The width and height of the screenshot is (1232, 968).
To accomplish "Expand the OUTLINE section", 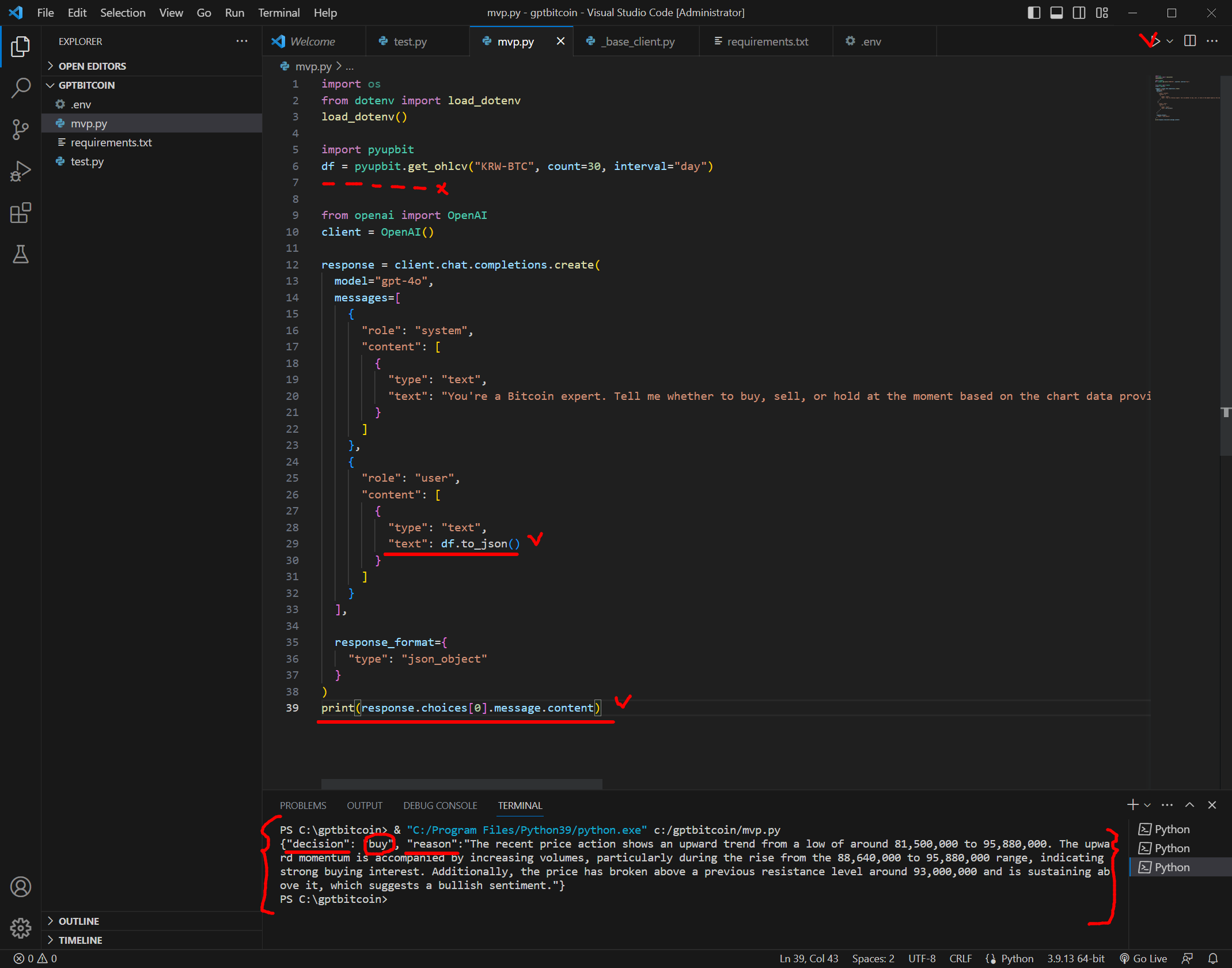I will click(79, 921).
